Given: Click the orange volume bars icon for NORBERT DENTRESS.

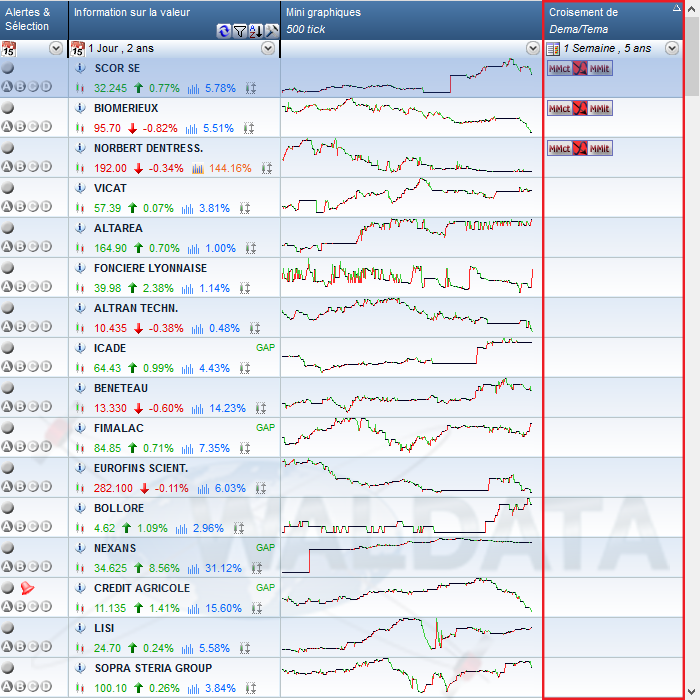Looking at the screenshot, I should pos(198,168).
